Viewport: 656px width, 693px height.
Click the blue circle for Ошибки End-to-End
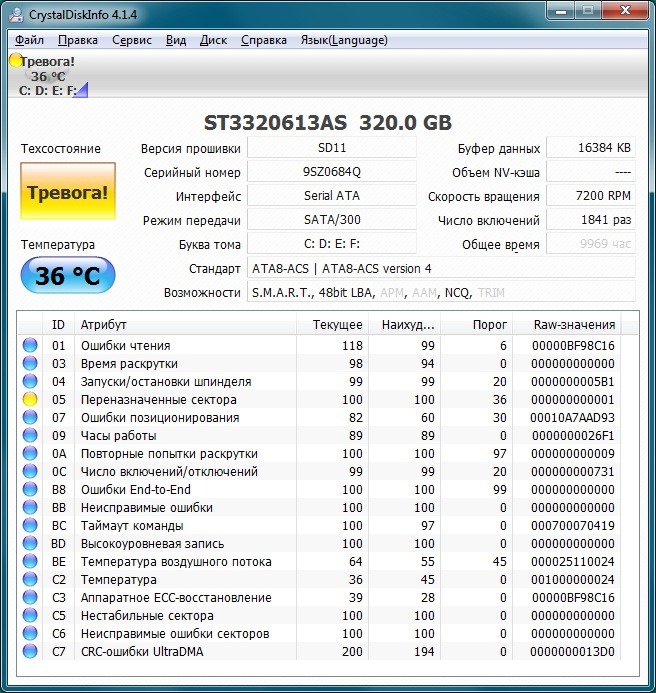point(30,489)
